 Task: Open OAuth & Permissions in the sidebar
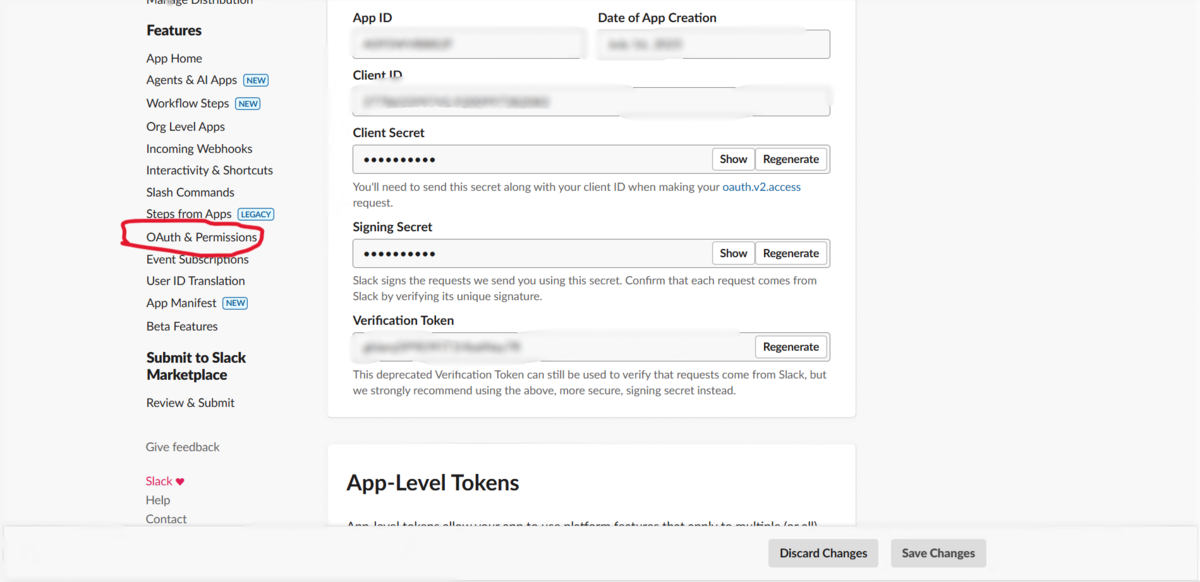click(x=201, y=237)
